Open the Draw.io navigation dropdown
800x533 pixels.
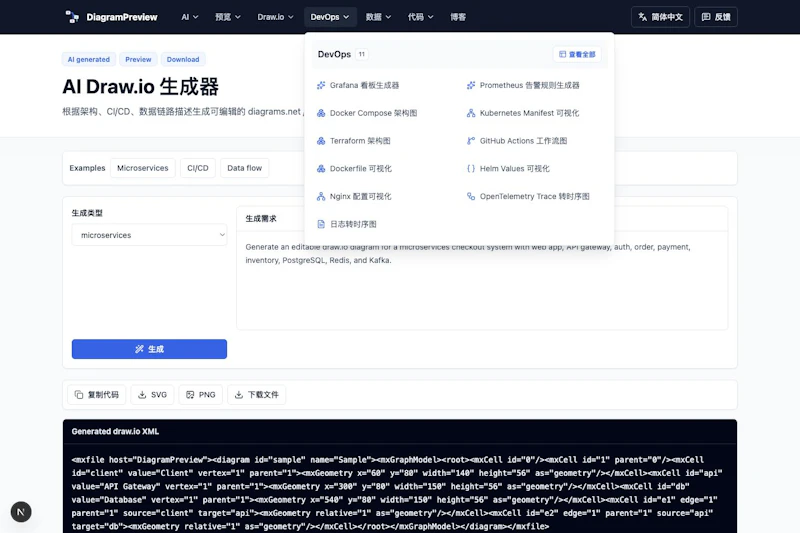click(x=275, y=17)
